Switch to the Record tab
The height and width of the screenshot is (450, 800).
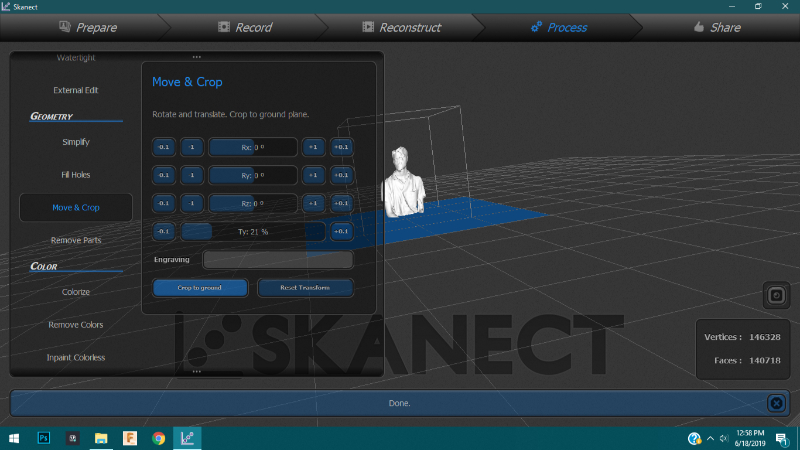click(245, 28)
